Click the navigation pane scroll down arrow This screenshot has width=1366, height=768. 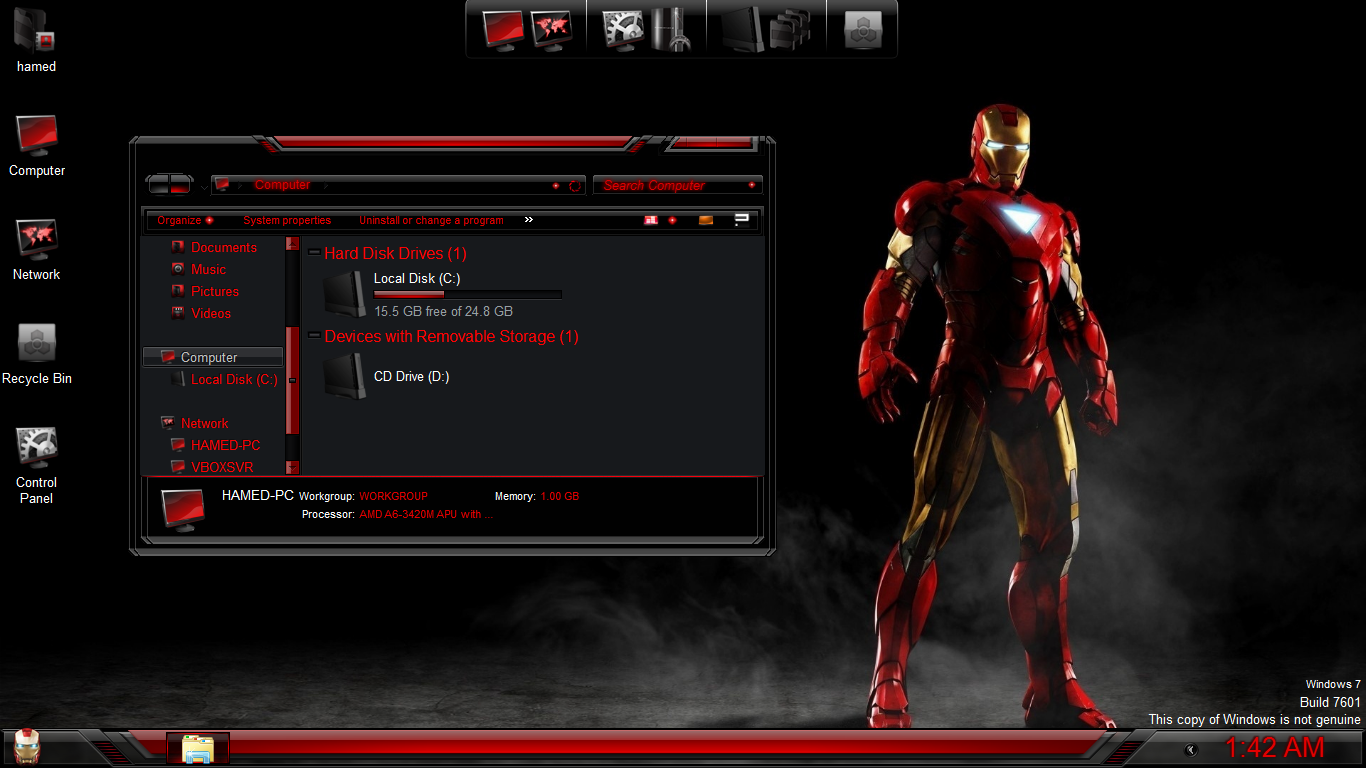(x=292, y=467)
